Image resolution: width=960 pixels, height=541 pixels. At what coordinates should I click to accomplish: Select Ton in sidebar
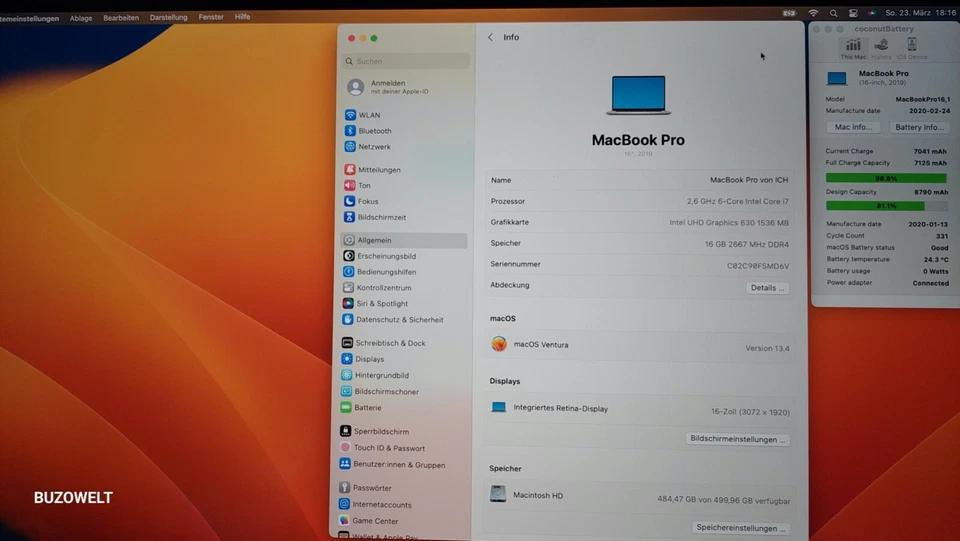click(x=358, y=185)
